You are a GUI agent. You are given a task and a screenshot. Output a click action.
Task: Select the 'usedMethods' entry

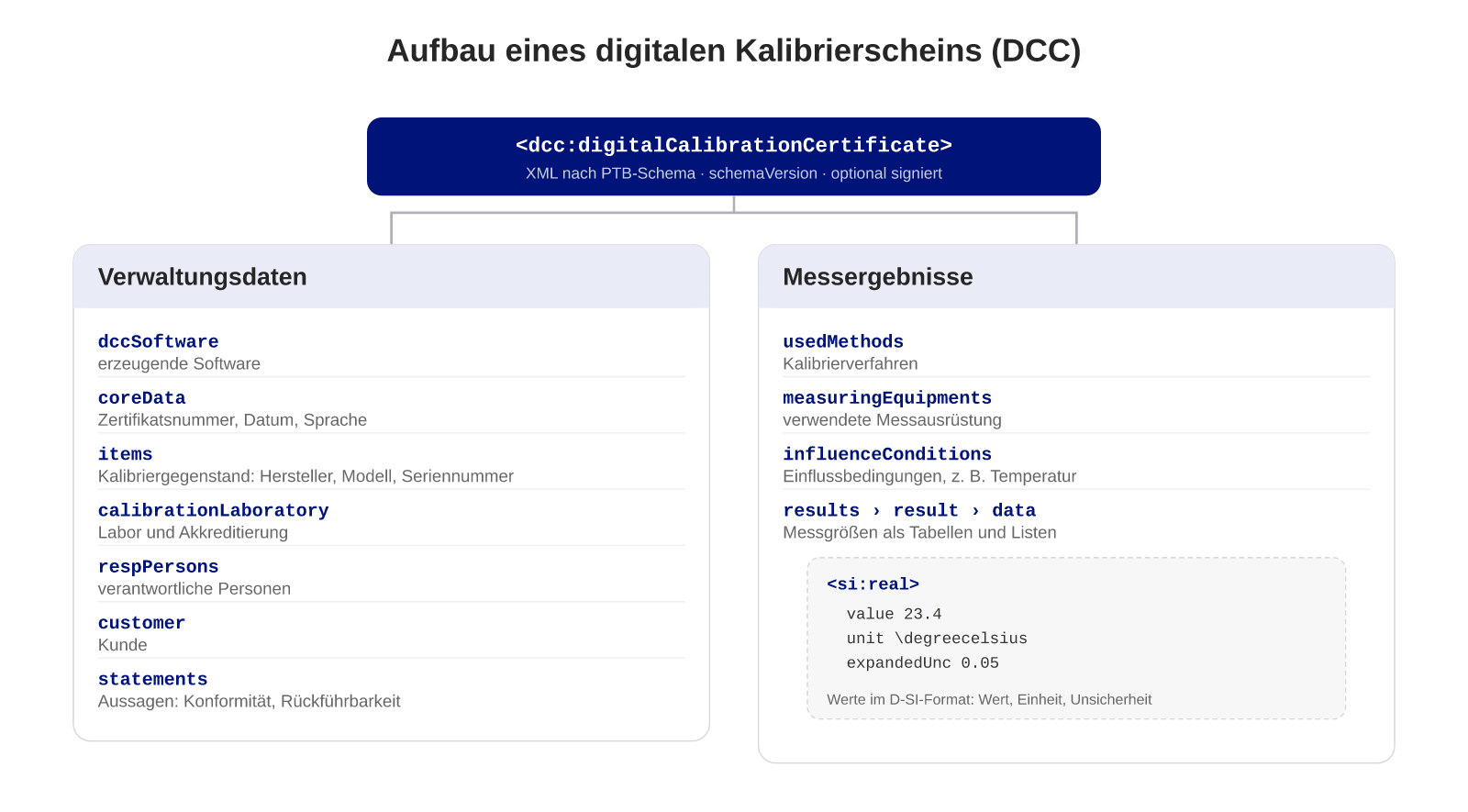click(843, 341)
